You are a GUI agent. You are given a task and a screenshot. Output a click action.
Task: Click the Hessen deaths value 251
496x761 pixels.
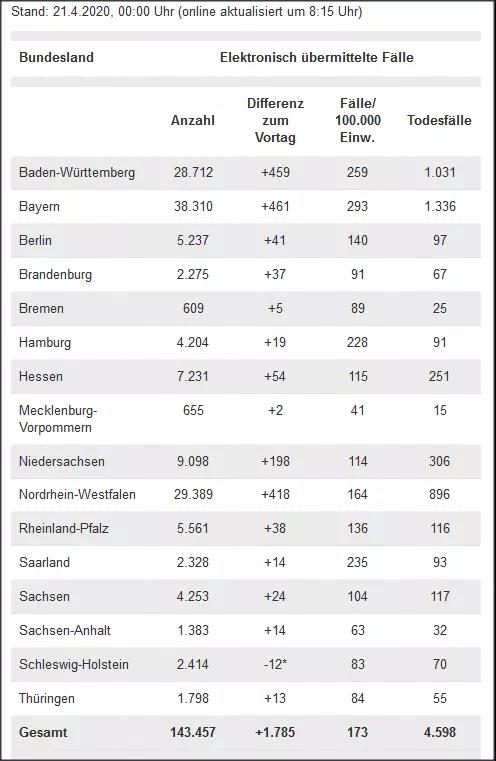439,376
